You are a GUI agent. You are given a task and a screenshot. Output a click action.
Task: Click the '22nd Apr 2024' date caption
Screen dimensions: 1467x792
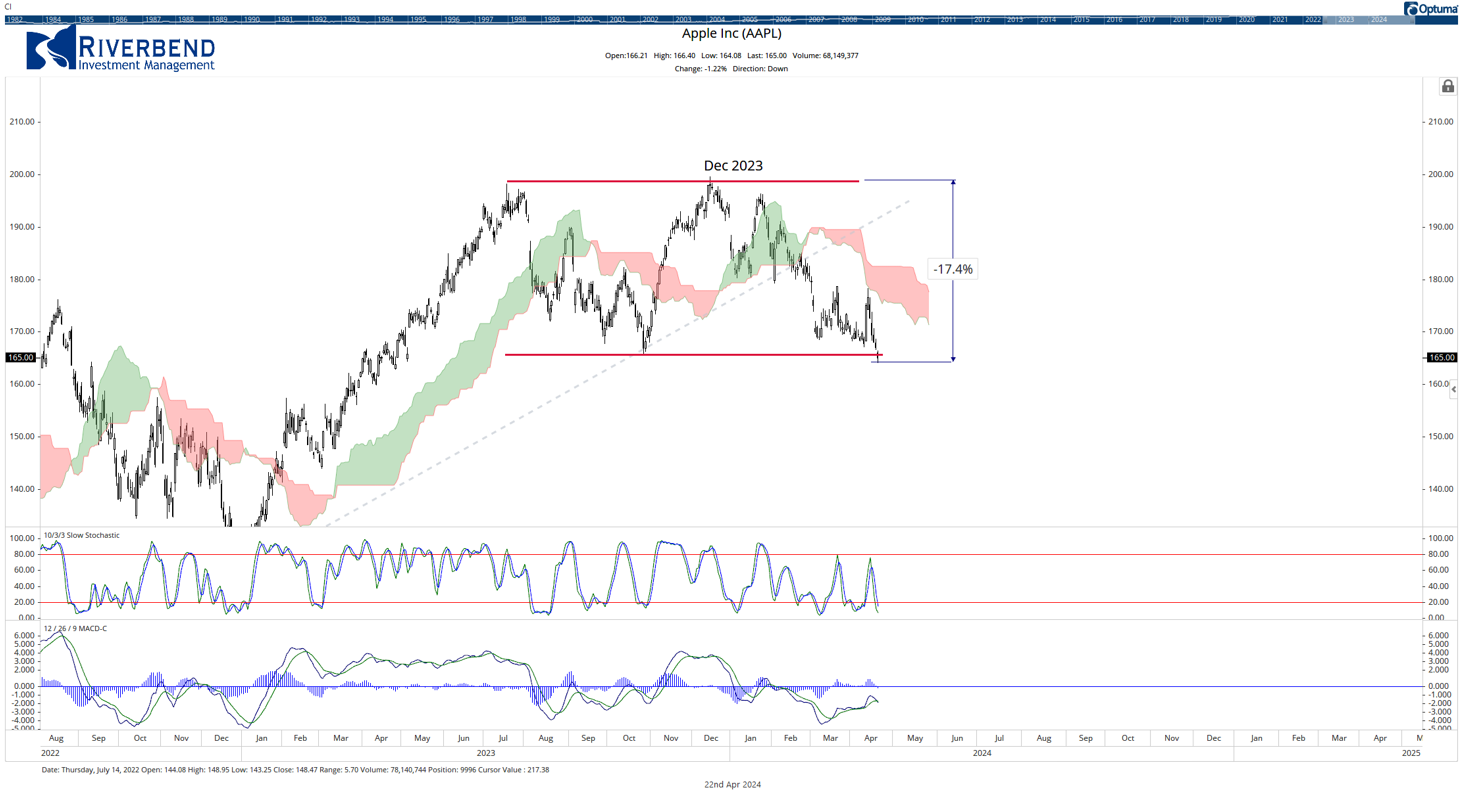coord(733,785)
